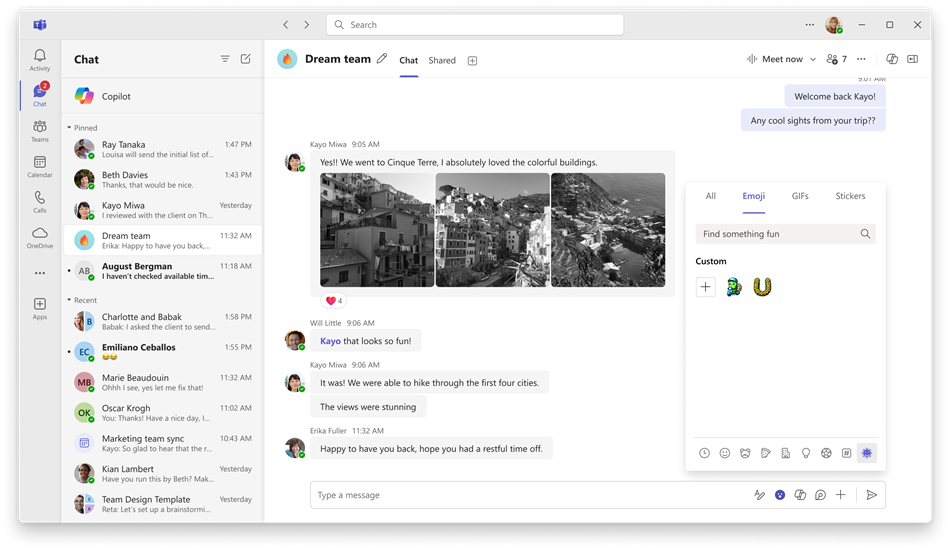Open the Team Design Template chat
The width and height of the screenshot is (950, 550).
coord(162,504)
